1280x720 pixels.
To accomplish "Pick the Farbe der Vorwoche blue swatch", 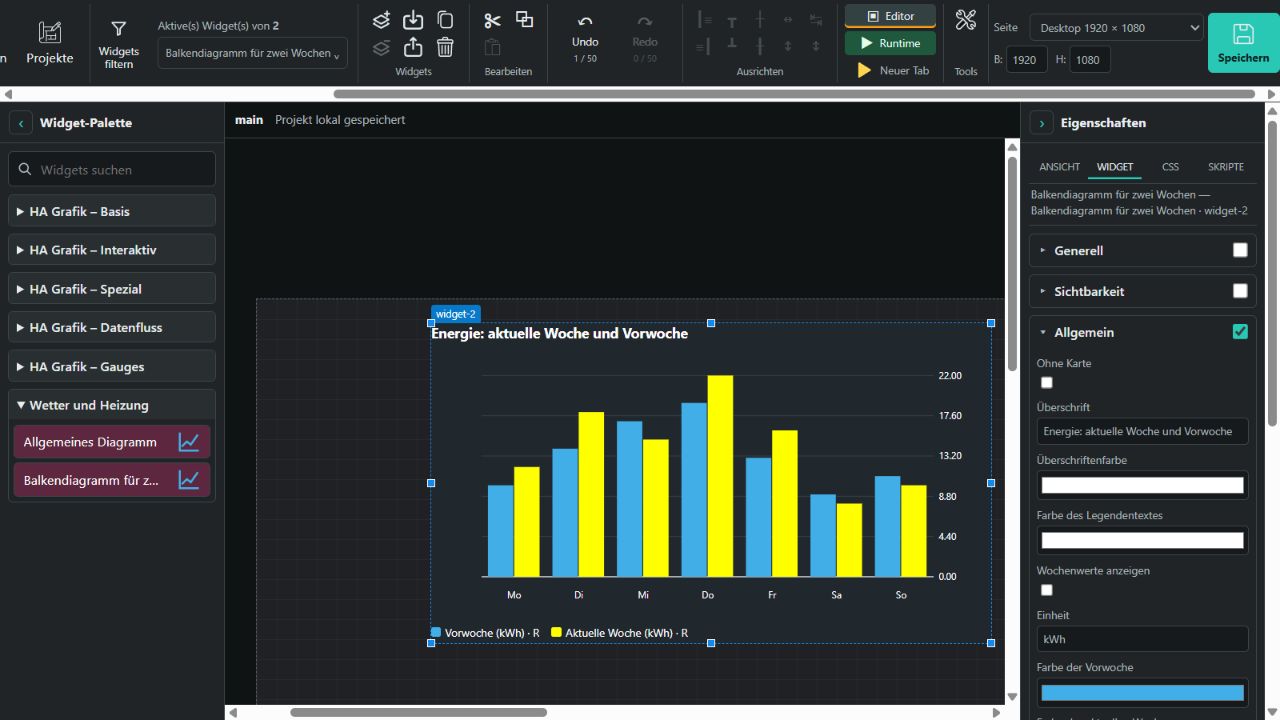I will 1142,692.
